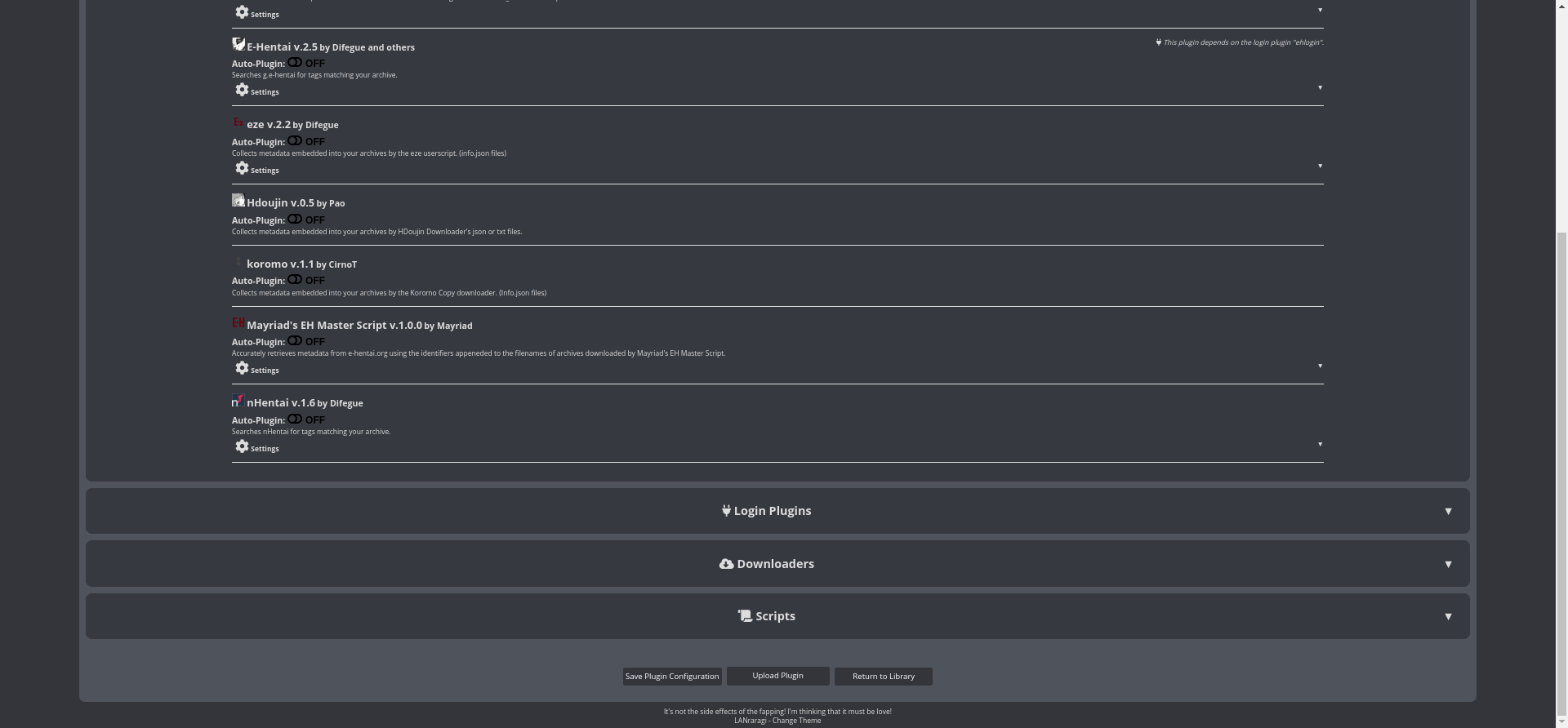The height and width of the screenshot is (728, 1568).
Task: Click the E-Hentai plugin icon
Action: click(x=238, y=44)
